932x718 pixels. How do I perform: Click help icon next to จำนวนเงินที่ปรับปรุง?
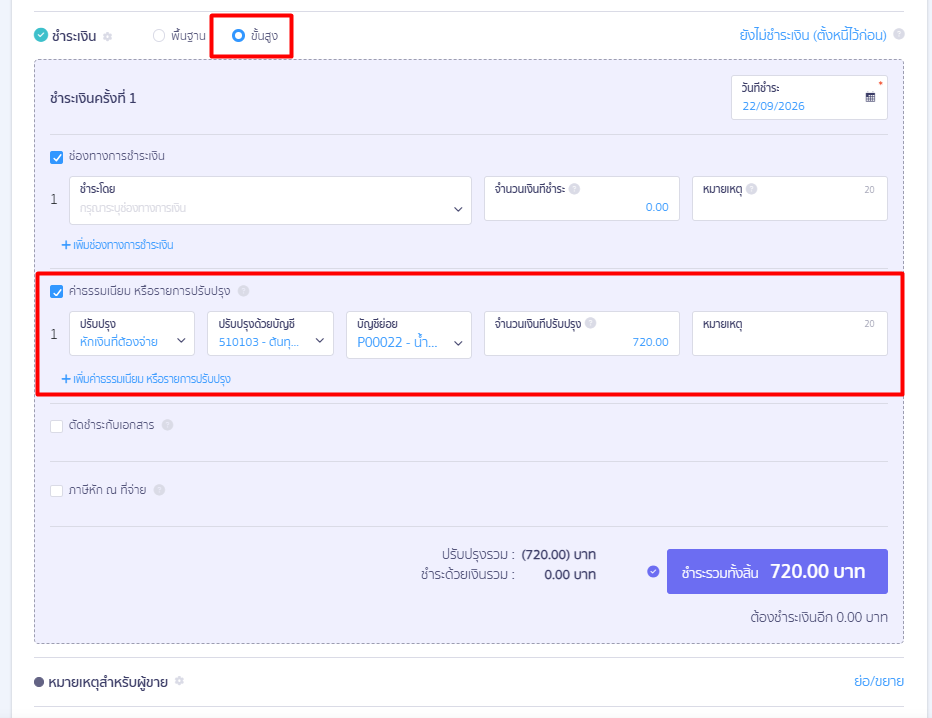click(x=590, y=323)
